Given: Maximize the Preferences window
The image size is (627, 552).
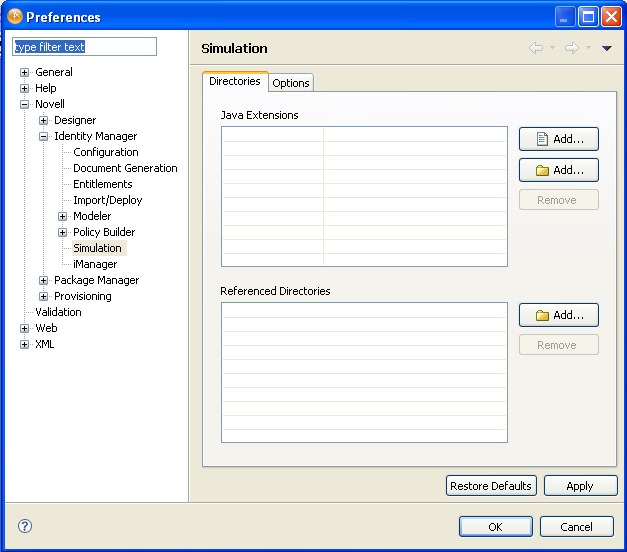Looking at the screenshot, I should click(588, 17).
